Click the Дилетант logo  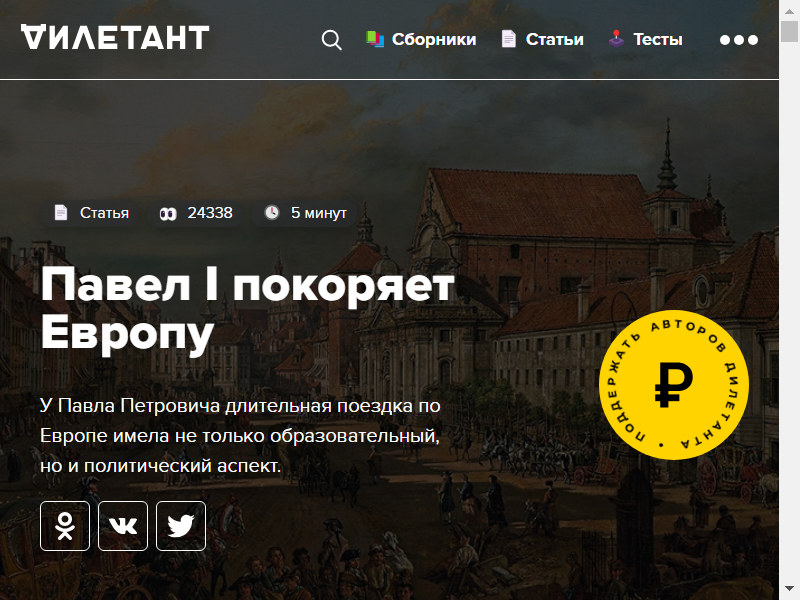(x=115, y=38)
